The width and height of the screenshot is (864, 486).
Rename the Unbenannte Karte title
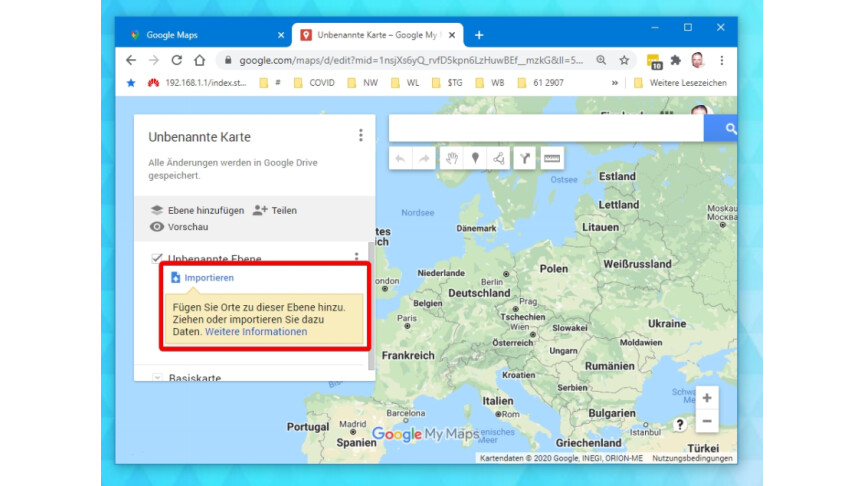point(199,137)
